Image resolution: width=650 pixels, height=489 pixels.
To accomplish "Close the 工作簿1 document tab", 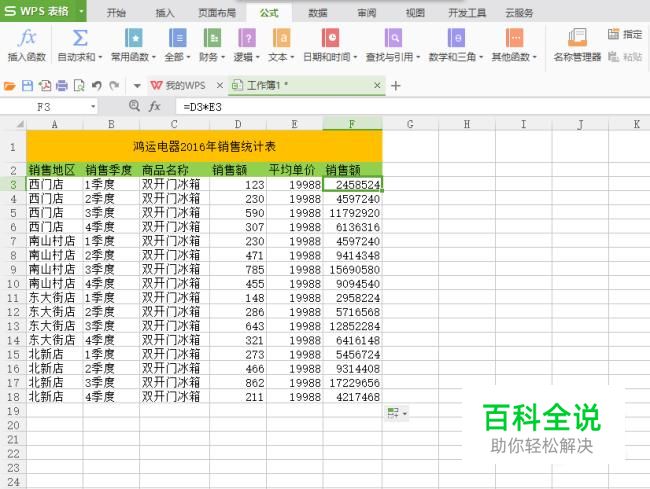I will click(377, 85).
